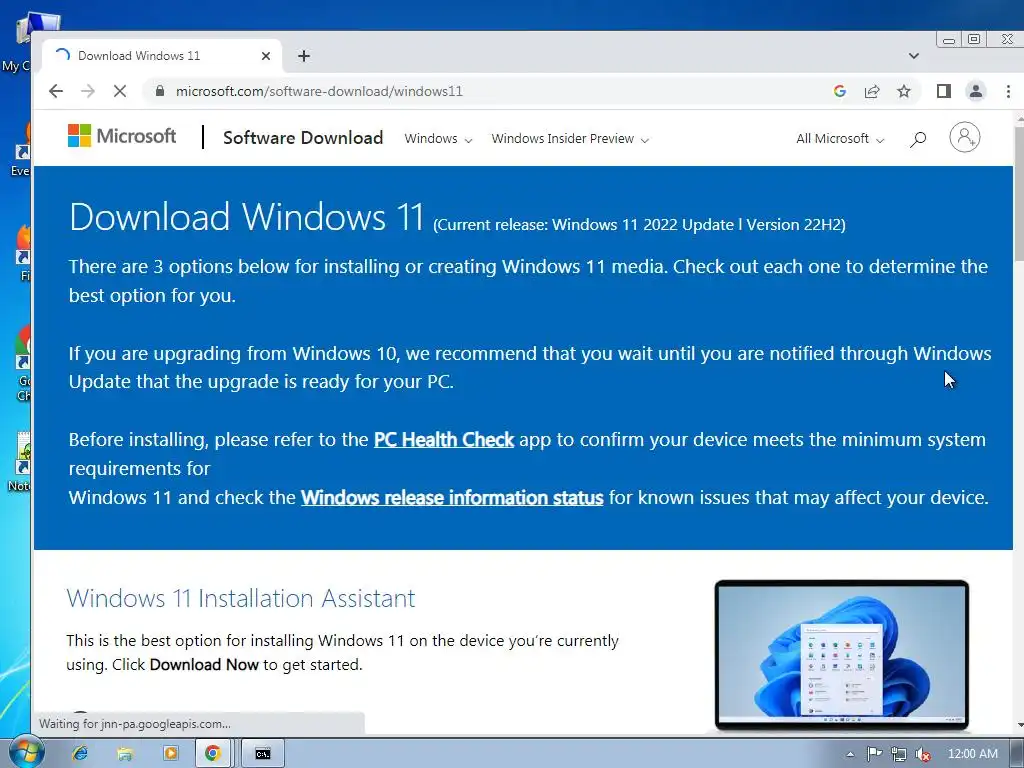Click the Windows 11 Installation Assistant heading
This screenshot has height=768, width=1024.
pyautogui.click(x=241, y=598)
